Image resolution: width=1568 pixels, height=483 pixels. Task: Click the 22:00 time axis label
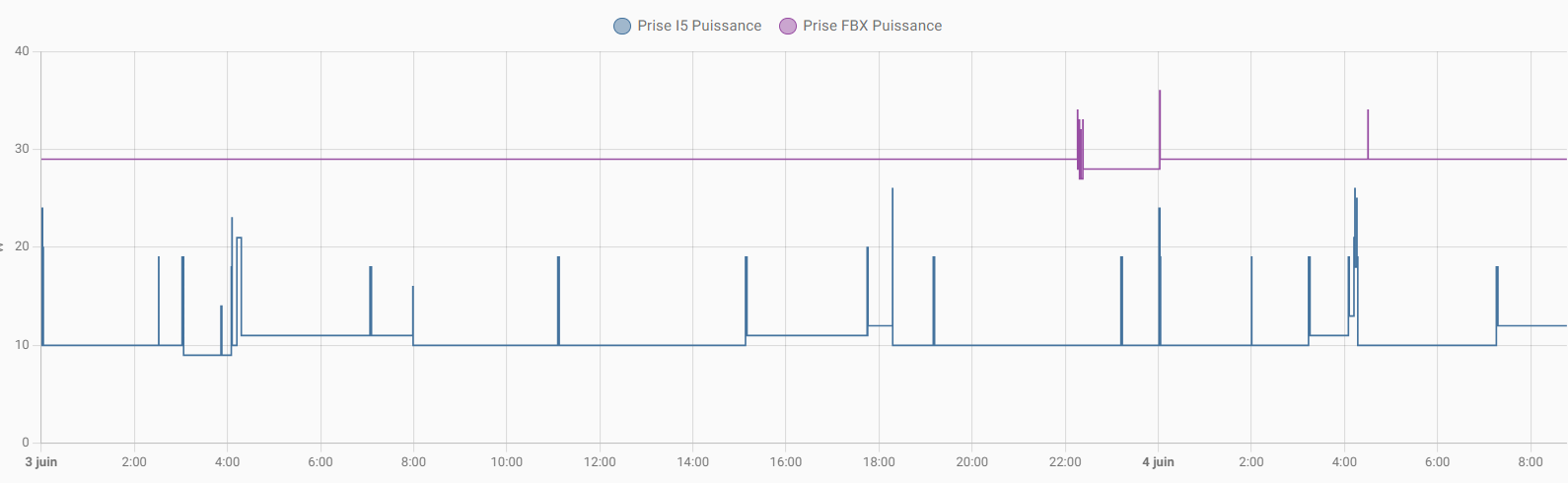pyautogui.click(x=1065, y=461)
